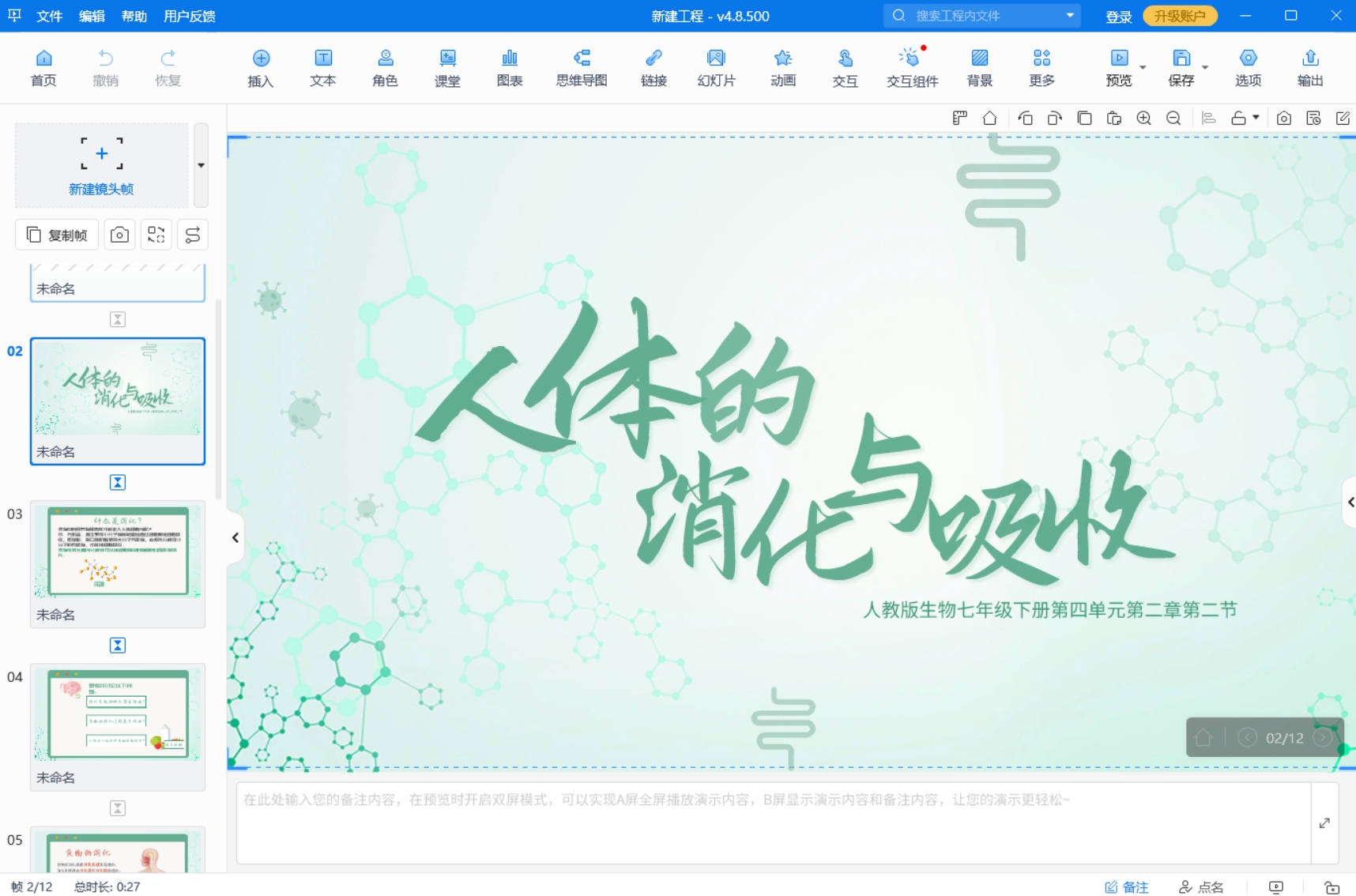Toggle the lock icon in canvas toolbar
Image resolution: width=1356 pixels, height=896 pixels.
click(1238, 119)
